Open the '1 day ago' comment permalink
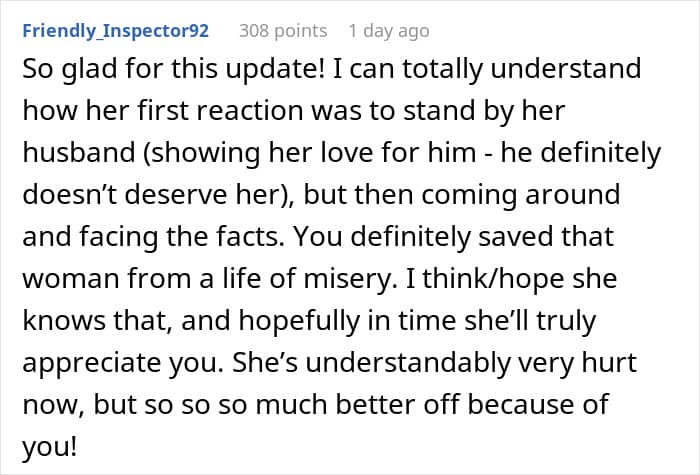The width and height of the screenshot is (700, 475). tap(389, 31)
